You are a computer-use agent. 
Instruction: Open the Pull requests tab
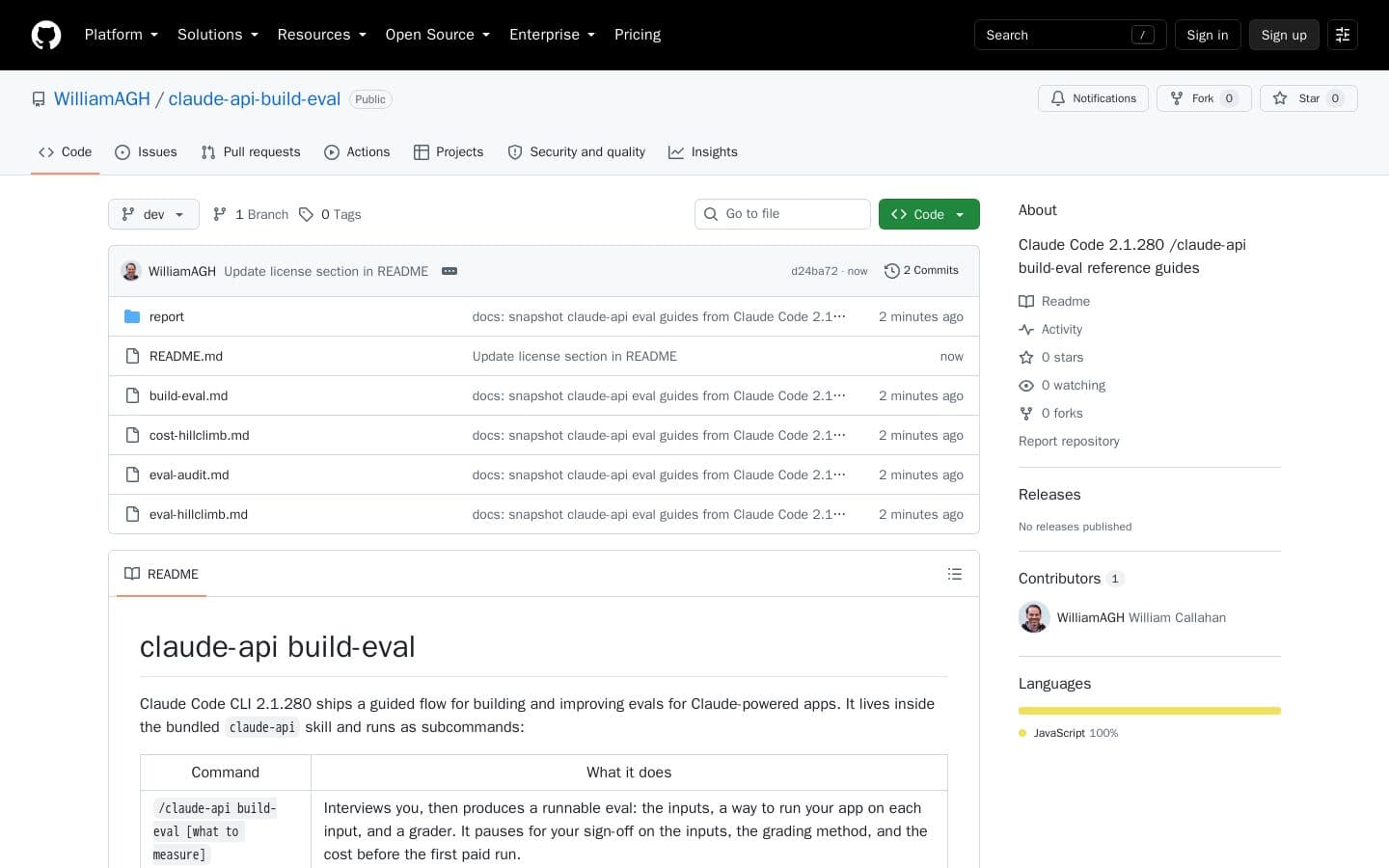click(x=251, y=152)
